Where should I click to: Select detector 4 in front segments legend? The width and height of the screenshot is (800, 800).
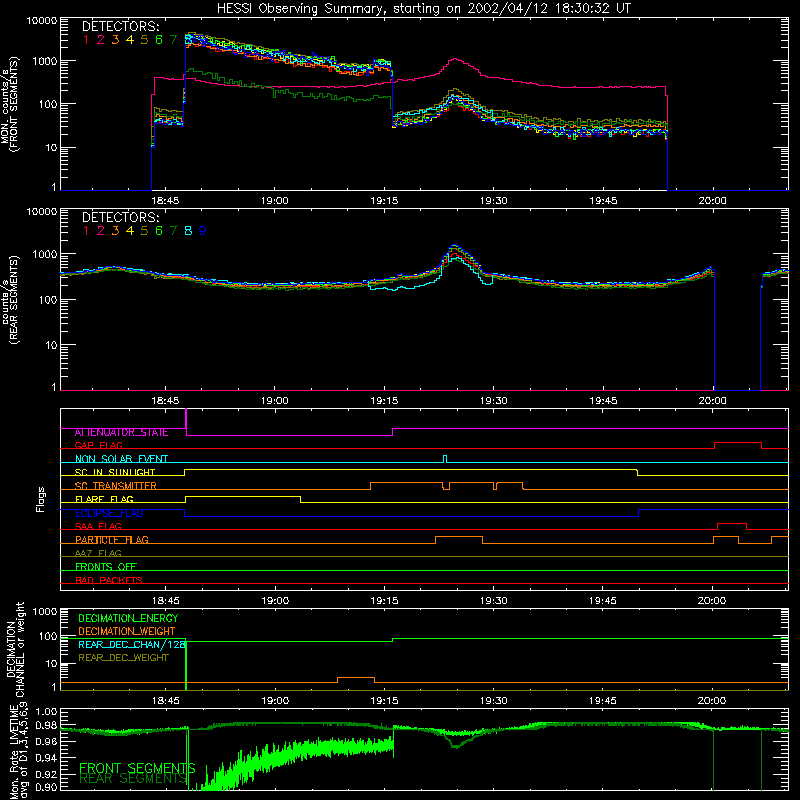pos(130,40)
